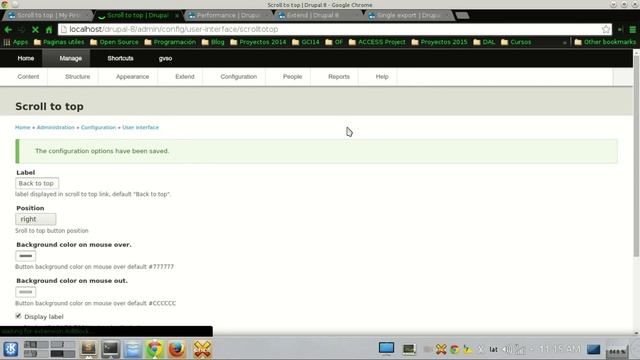Image resolution: width=640 pixels, height=360 pixels.
Task: Open the Shortcuts toolbar item
Action: point(120,58)
